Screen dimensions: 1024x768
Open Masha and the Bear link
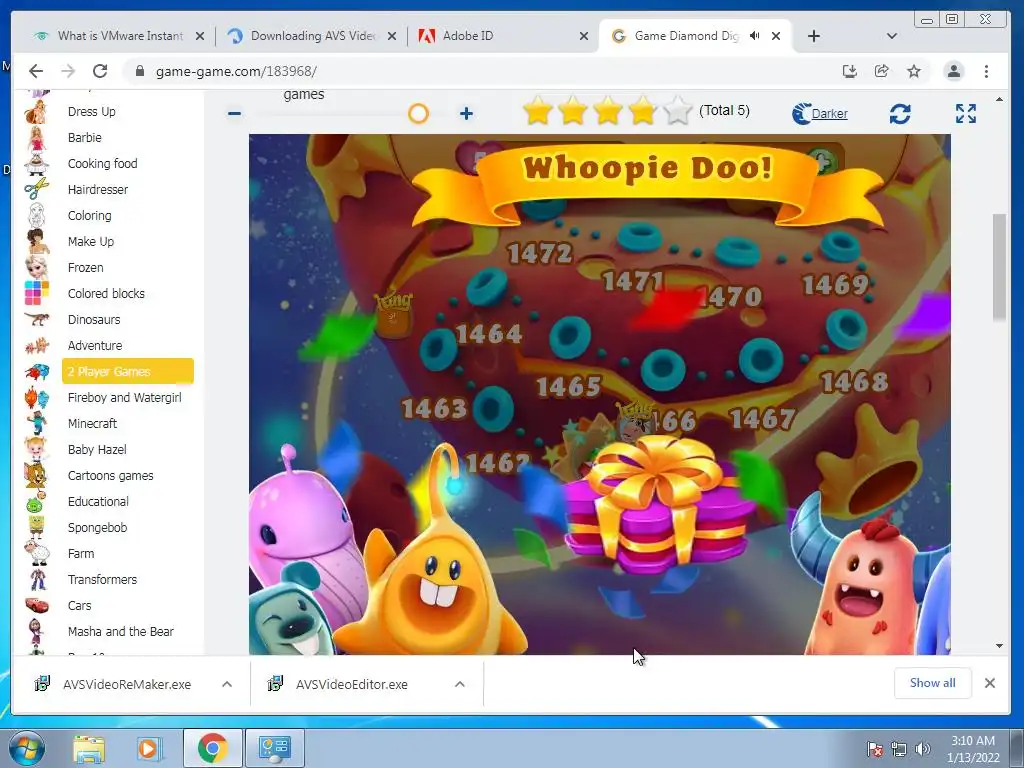tap(121, 632)
